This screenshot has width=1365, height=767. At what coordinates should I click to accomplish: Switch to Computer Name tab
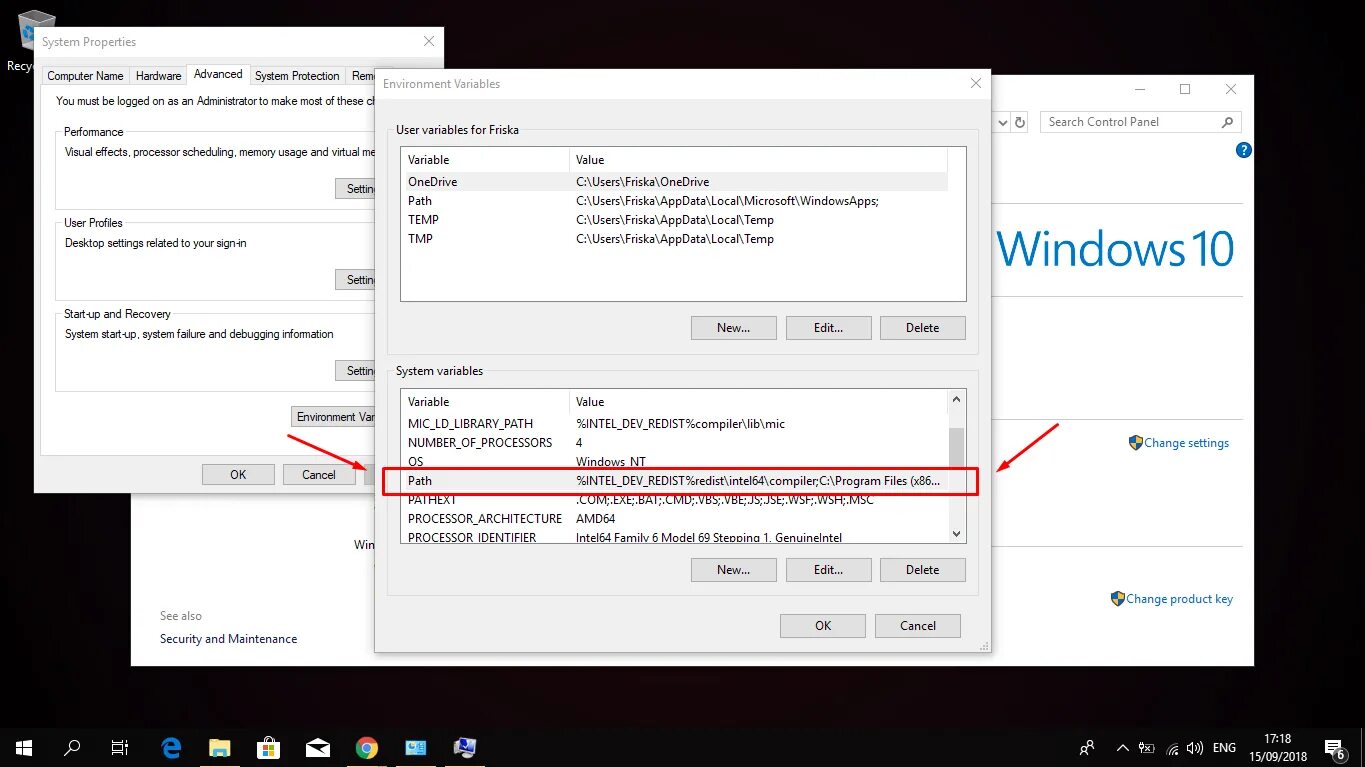point(85,76)
